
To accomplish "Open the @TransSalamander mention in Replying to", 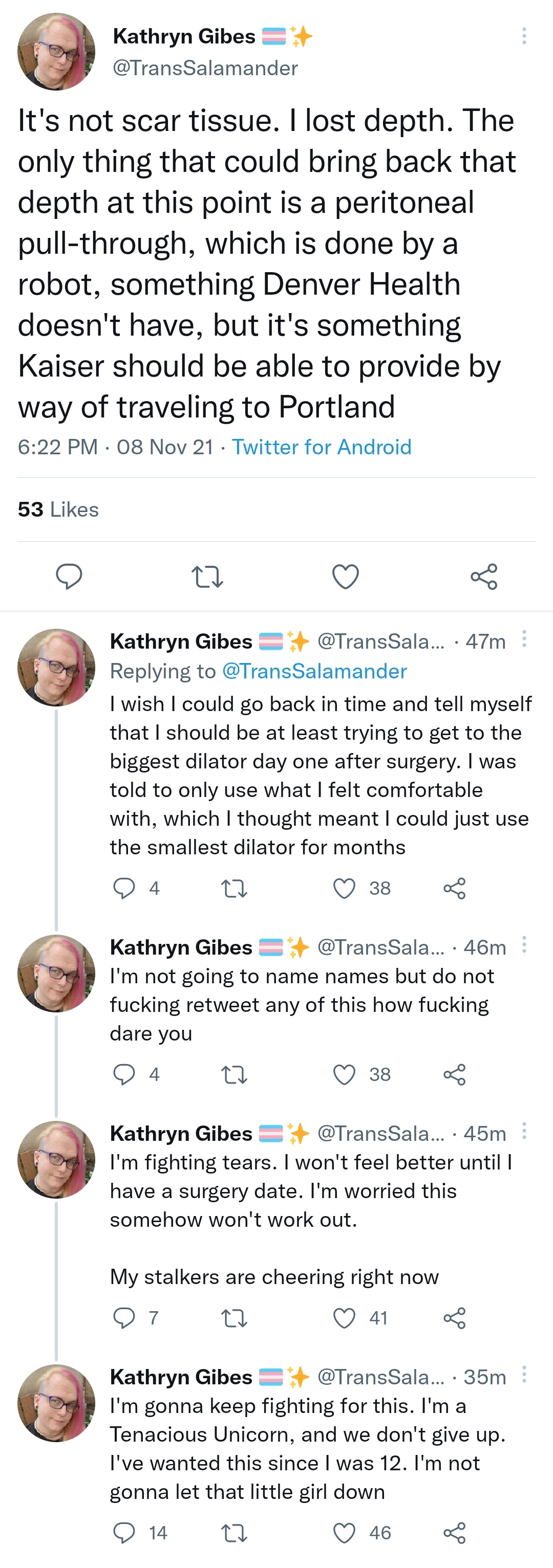I will tap(314, 671).
